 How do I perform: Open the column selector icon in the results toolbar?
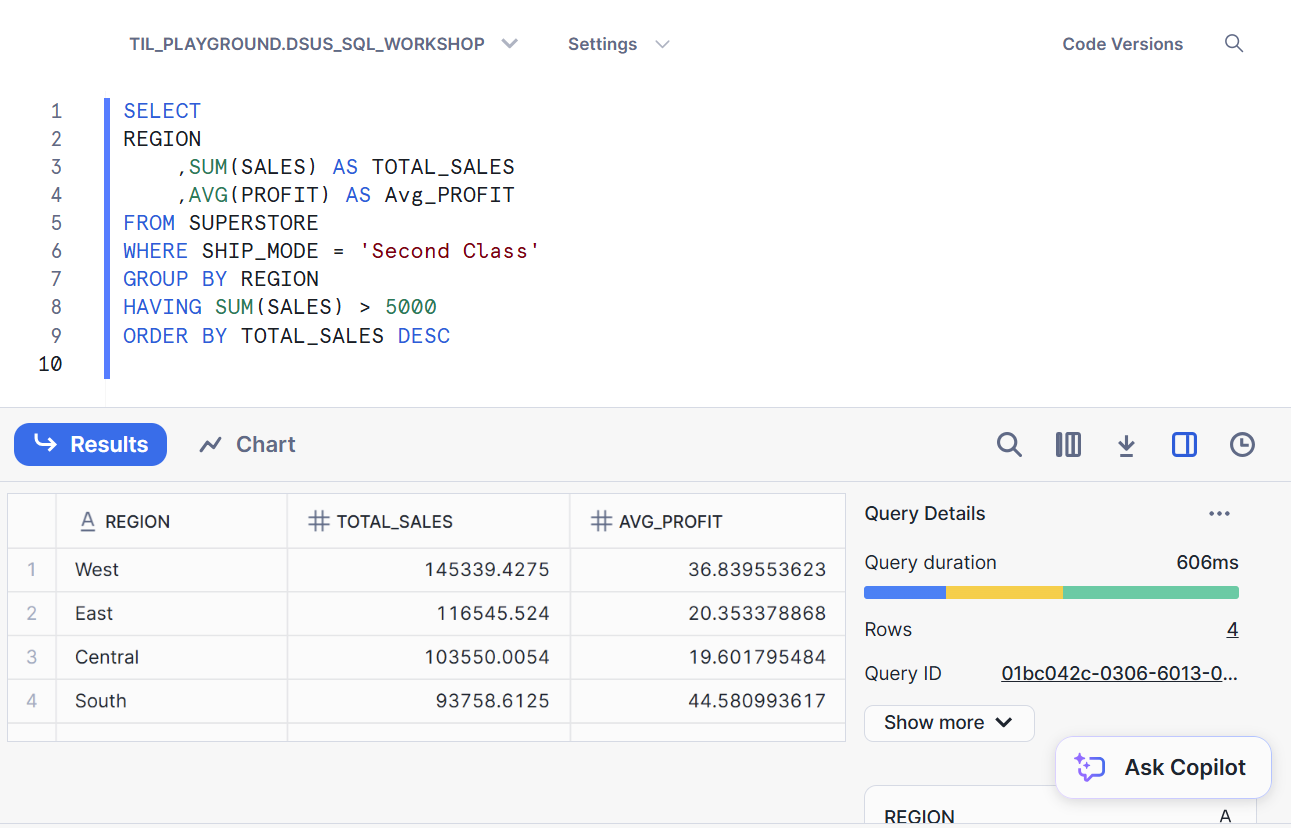pyautogui.click(x=1068, y=445)
